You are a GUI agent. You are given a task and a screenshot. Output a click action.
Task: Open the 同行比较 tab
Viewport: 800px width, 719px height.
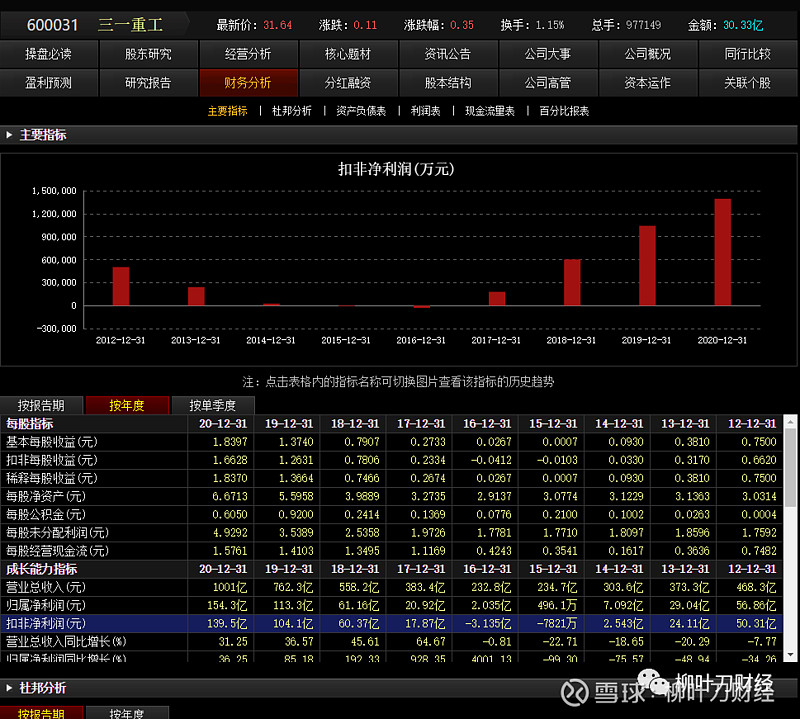click(747, 54)
